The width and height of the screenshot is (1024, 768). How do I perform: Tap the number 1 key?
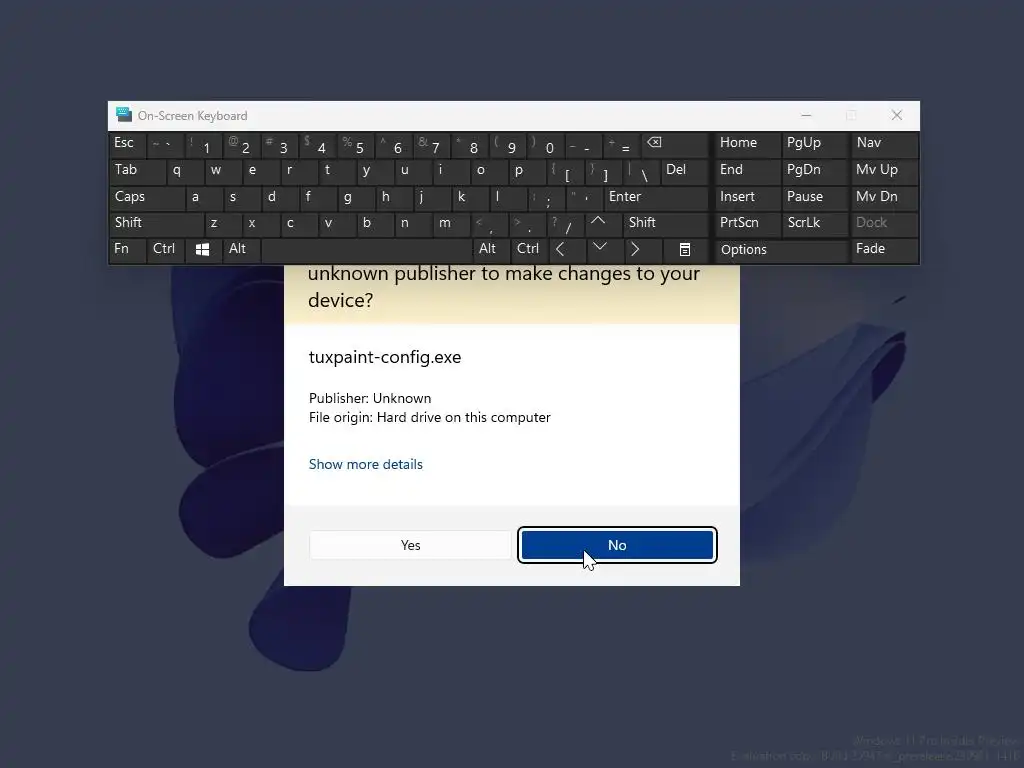point(202,144)
